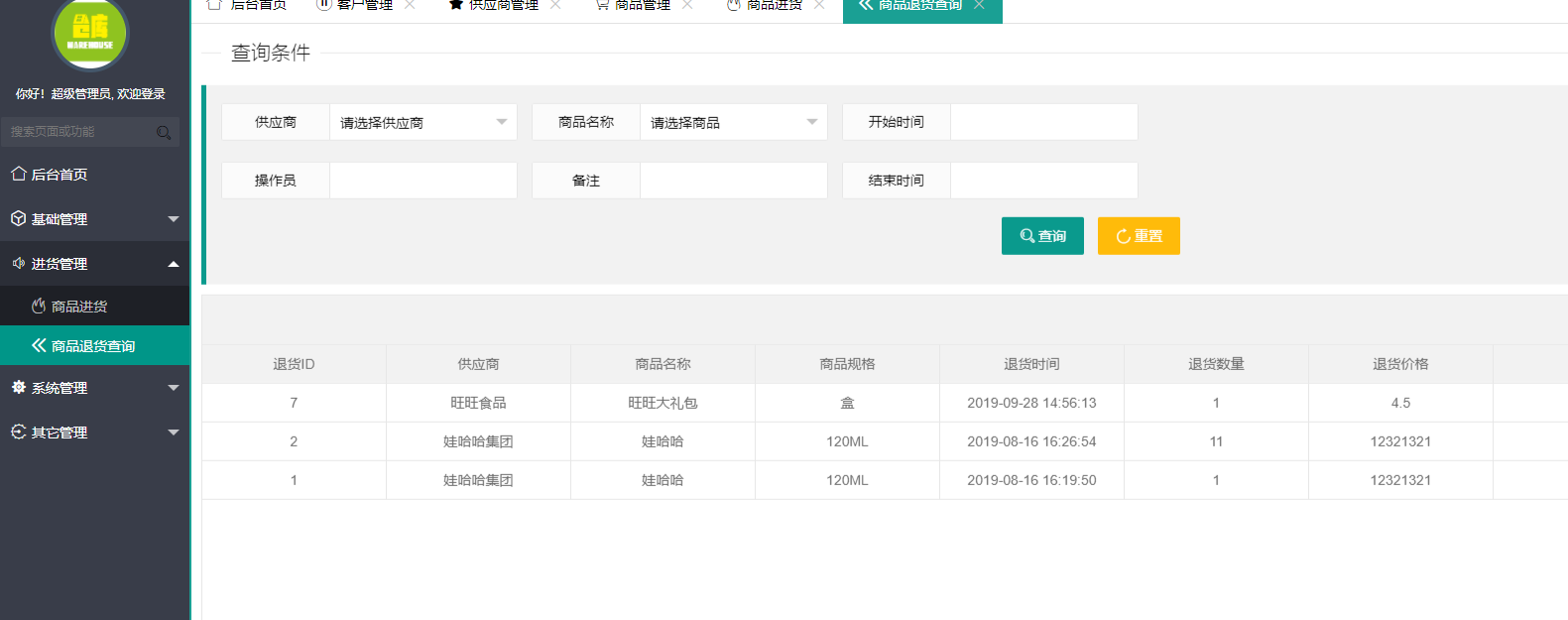Click the icon beside 其它管理
Image resolution: width=1568 pixels, height=620 pixels.
18,432
